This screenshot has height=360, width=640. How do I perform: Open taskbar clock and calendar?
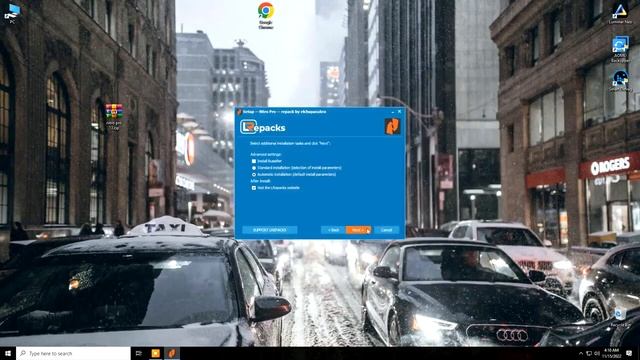tap(611, 353)
